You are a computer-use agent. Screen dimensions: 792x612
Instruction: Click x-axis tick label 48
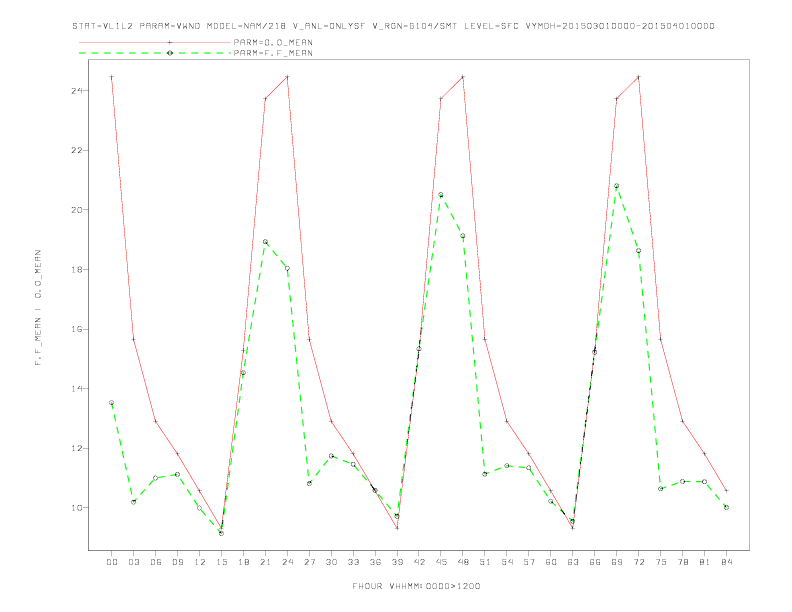463,562
